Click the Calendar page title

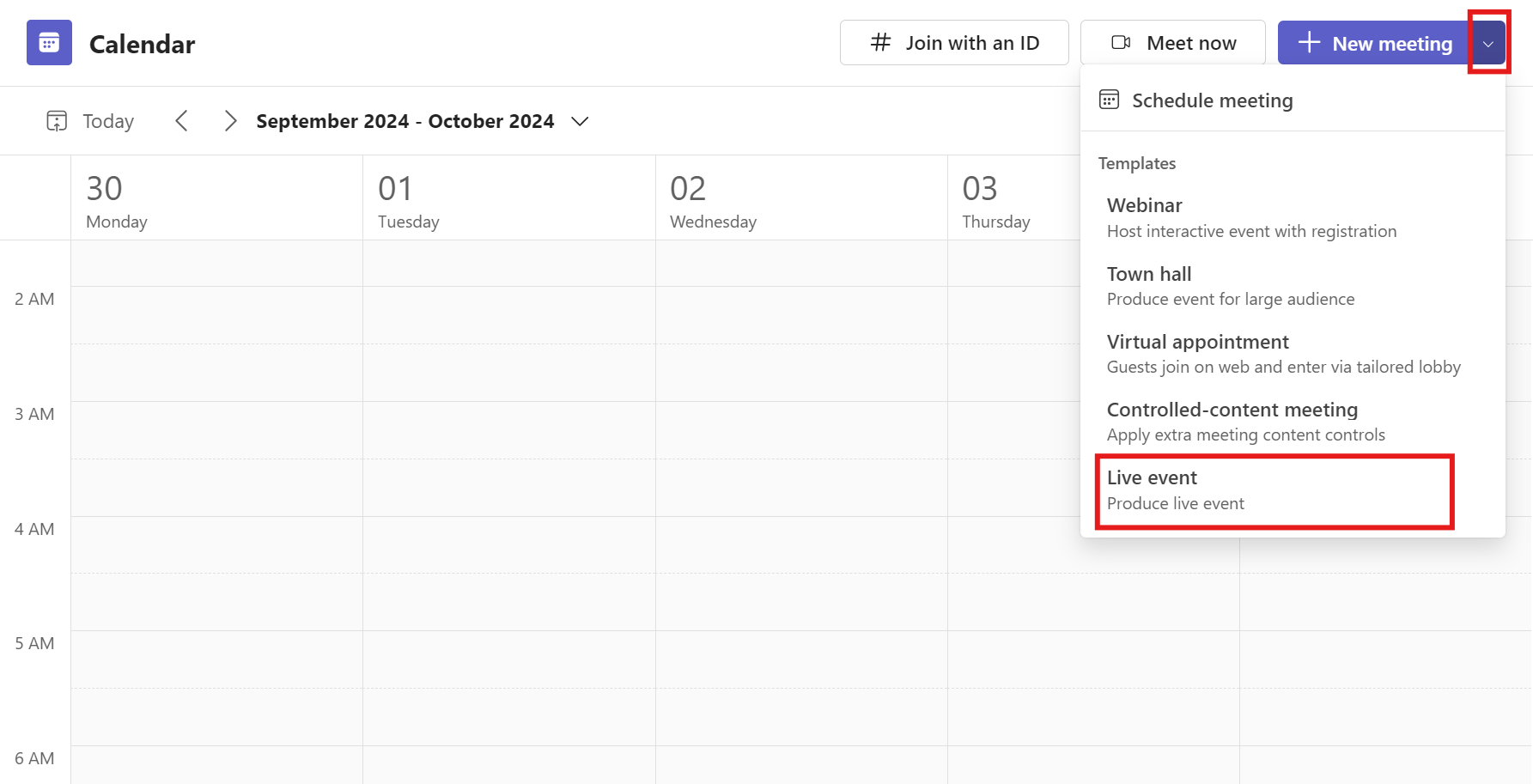pos(142,44)
